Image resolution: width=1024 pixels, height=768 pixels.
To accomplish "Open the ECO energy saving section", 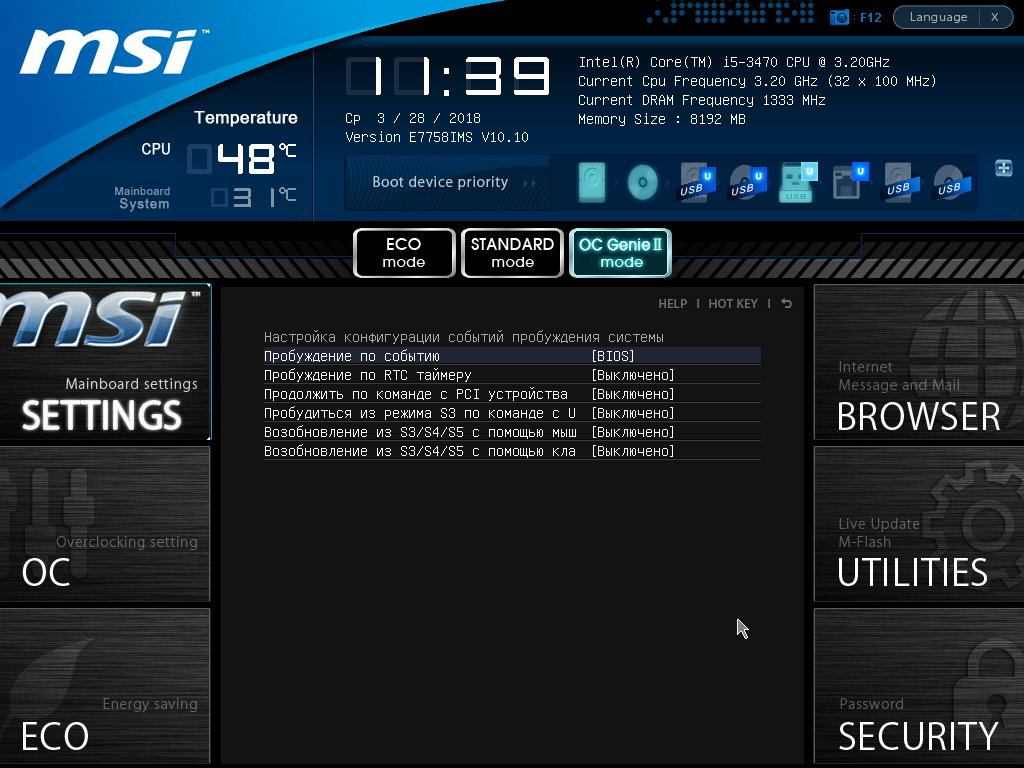I will pyautogui.click(x=105, y=686).
